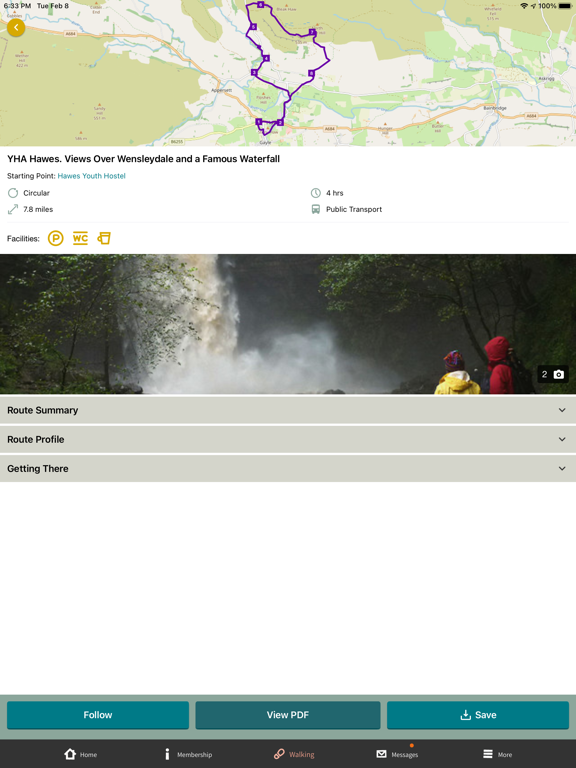Expand the Route Summary section
This screenshot has height=768, width=576.
click(288, 410)
